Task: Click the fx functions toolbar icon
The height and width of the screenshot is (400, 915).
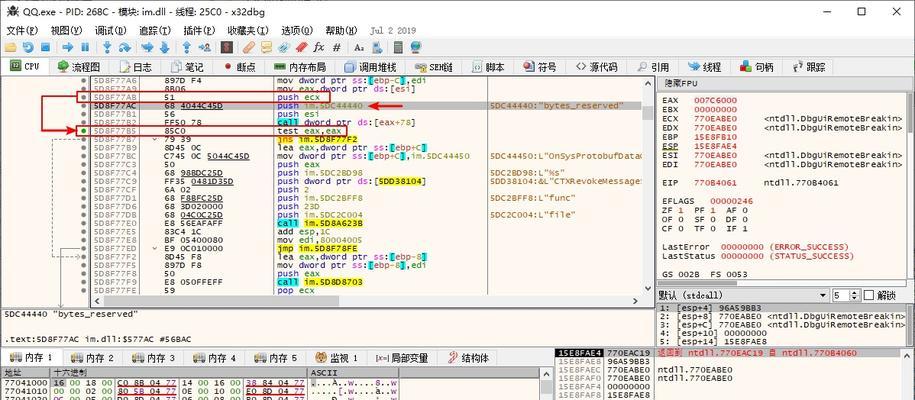Action: [x=319, y=47]
